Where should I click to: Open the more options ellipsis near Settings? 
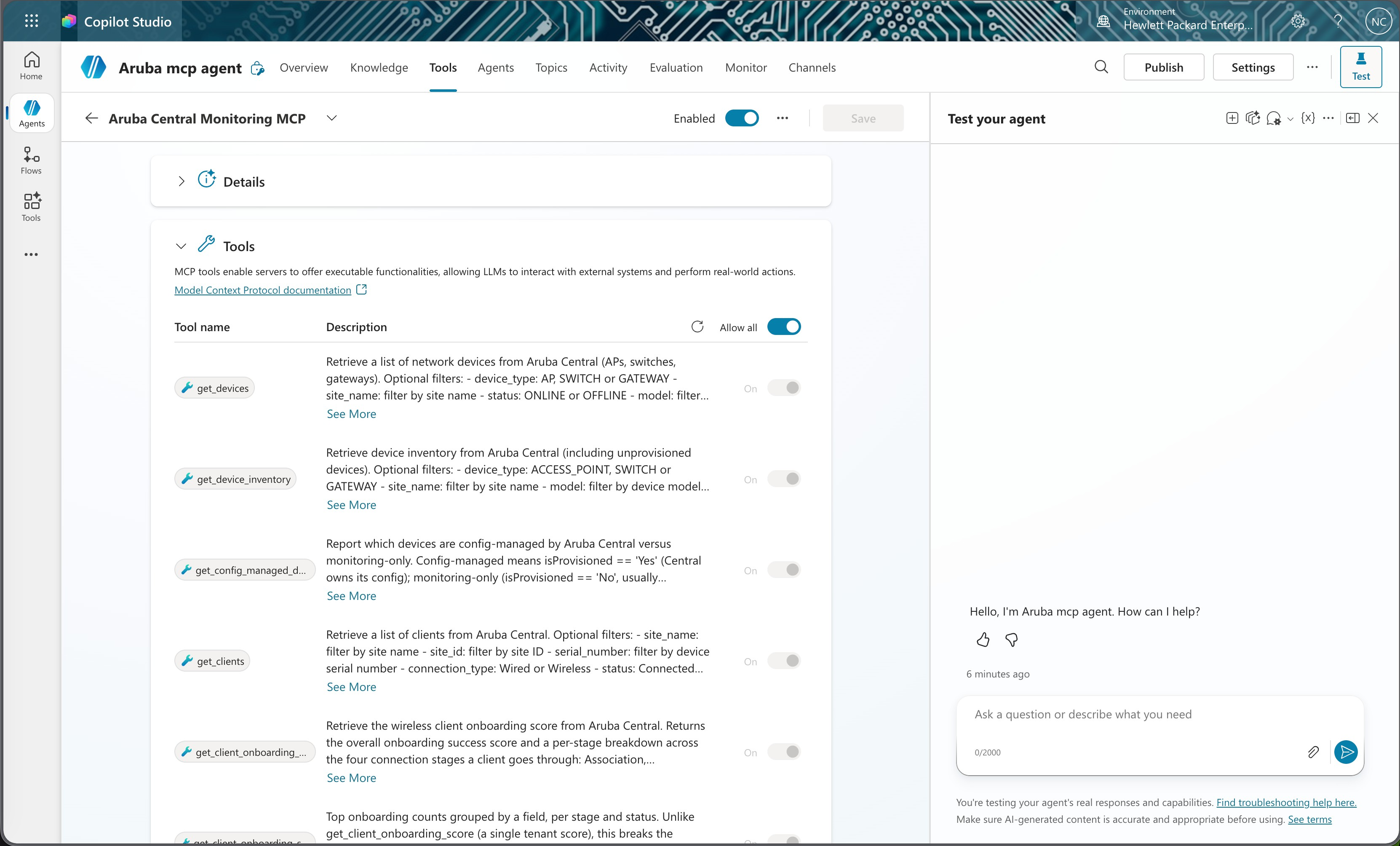tap(1312, 67)
